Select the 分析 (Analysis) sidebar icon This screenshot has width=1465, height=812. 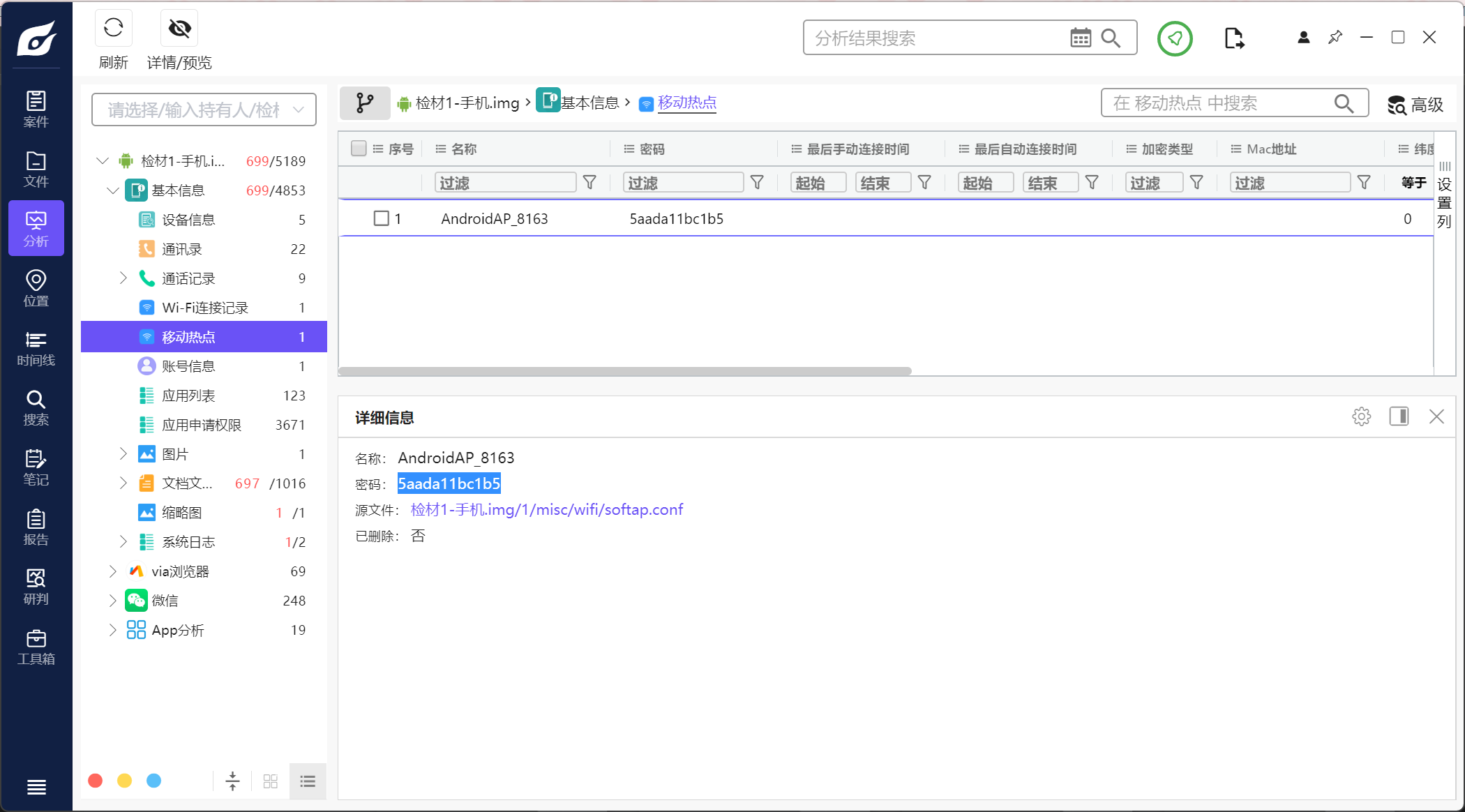(x=36, y=228)
